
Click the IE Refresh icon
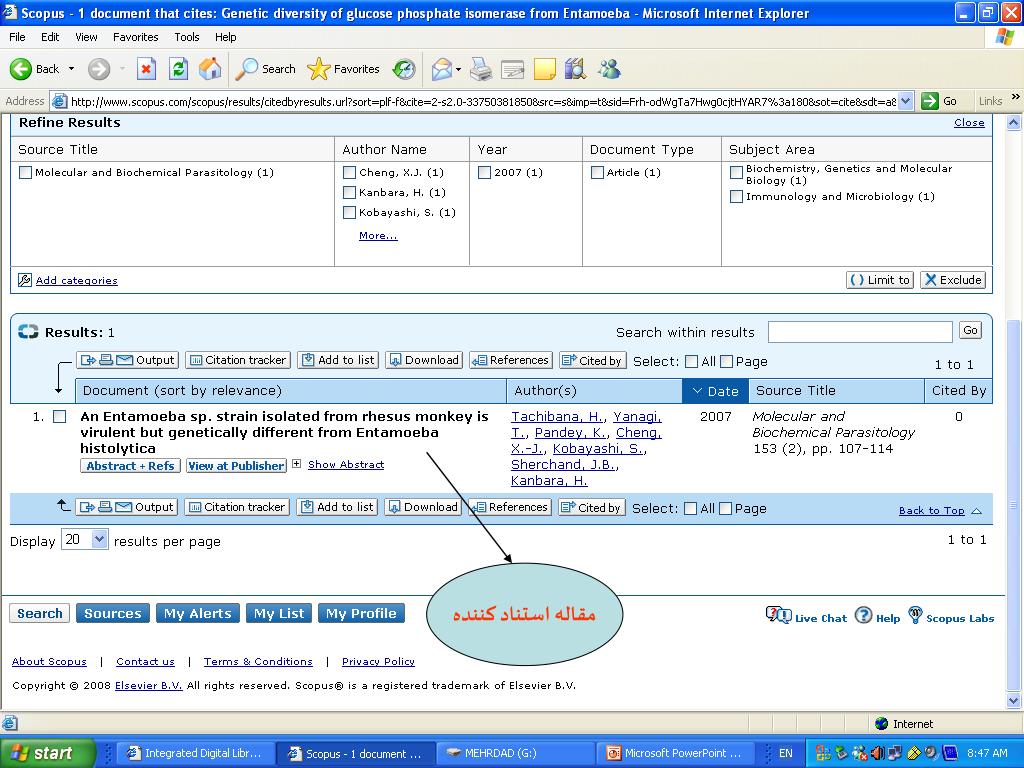pyautogui.click(x=178, y=69)
